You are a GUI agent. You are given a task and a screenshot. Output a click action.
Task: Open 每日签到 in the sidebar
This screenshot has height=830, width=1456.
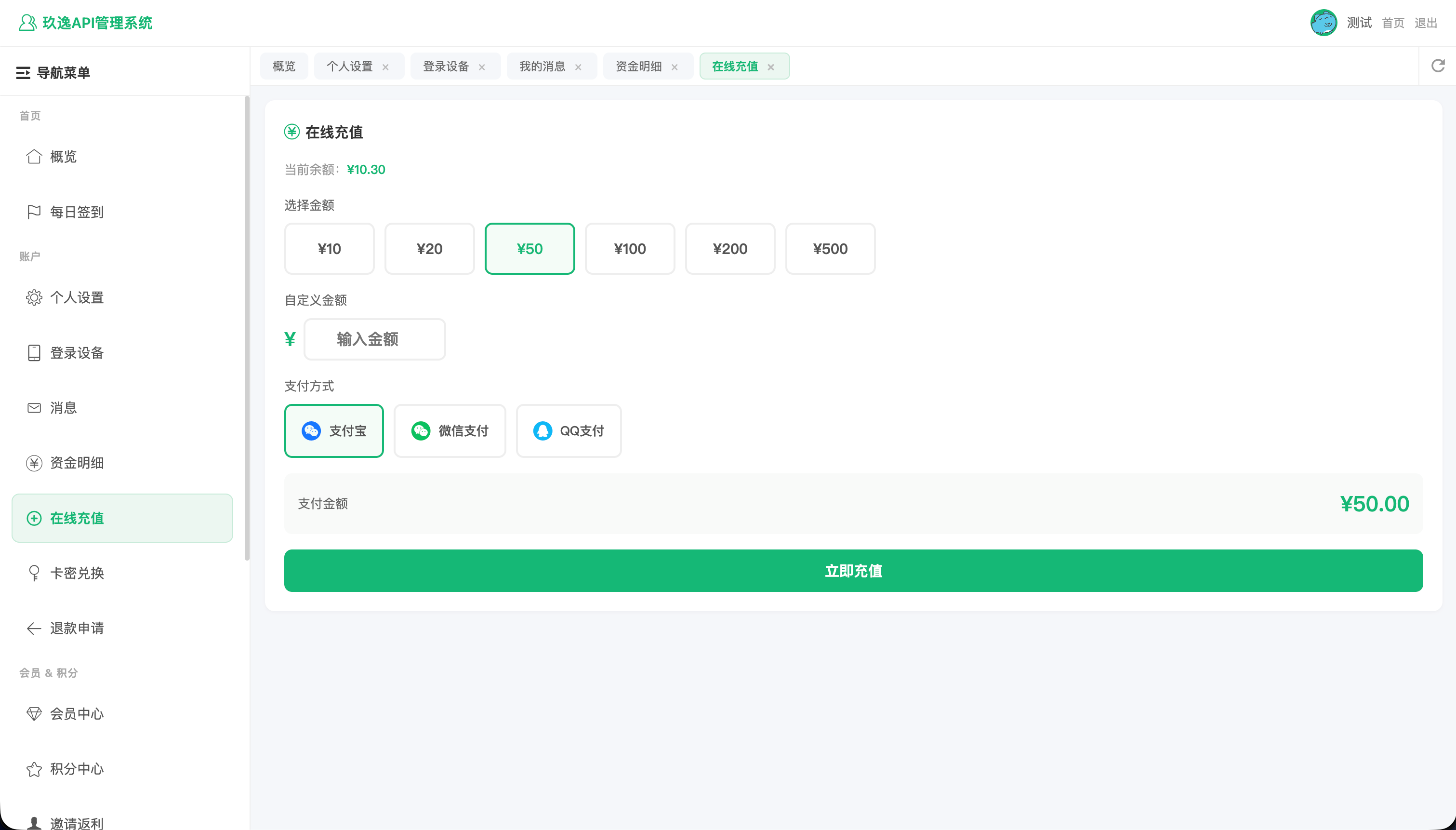[x=122, y=212]
